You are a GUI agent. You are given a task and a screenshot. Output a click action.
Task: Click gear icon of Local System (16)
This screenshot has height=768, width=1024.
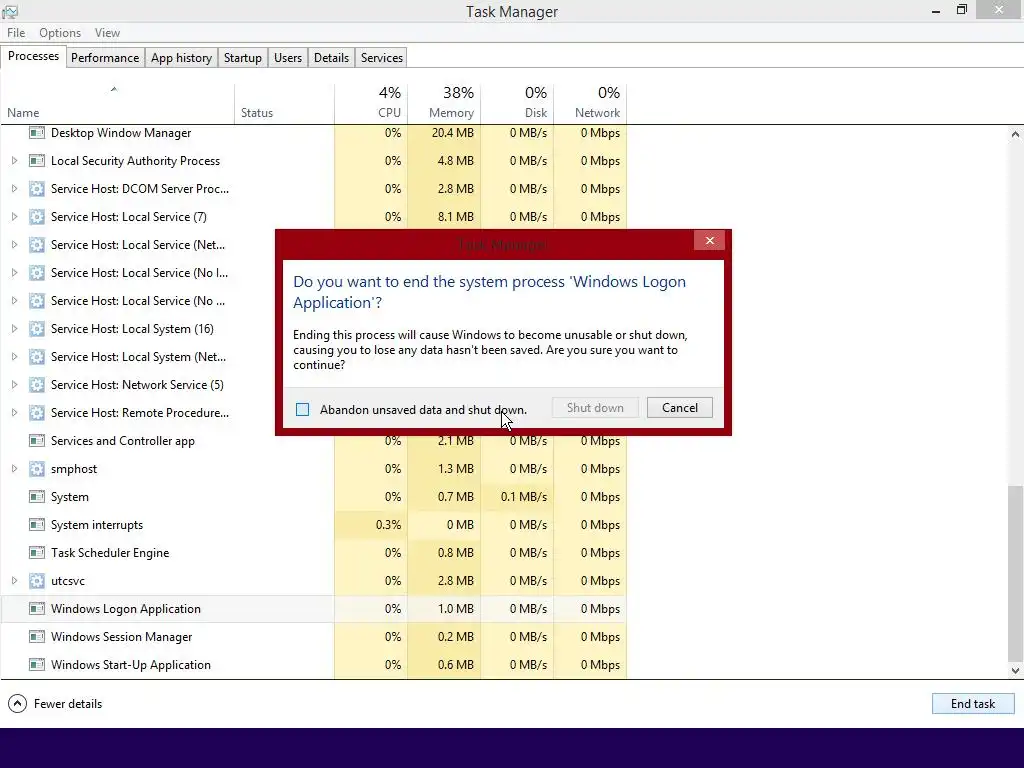pos(37,328)
